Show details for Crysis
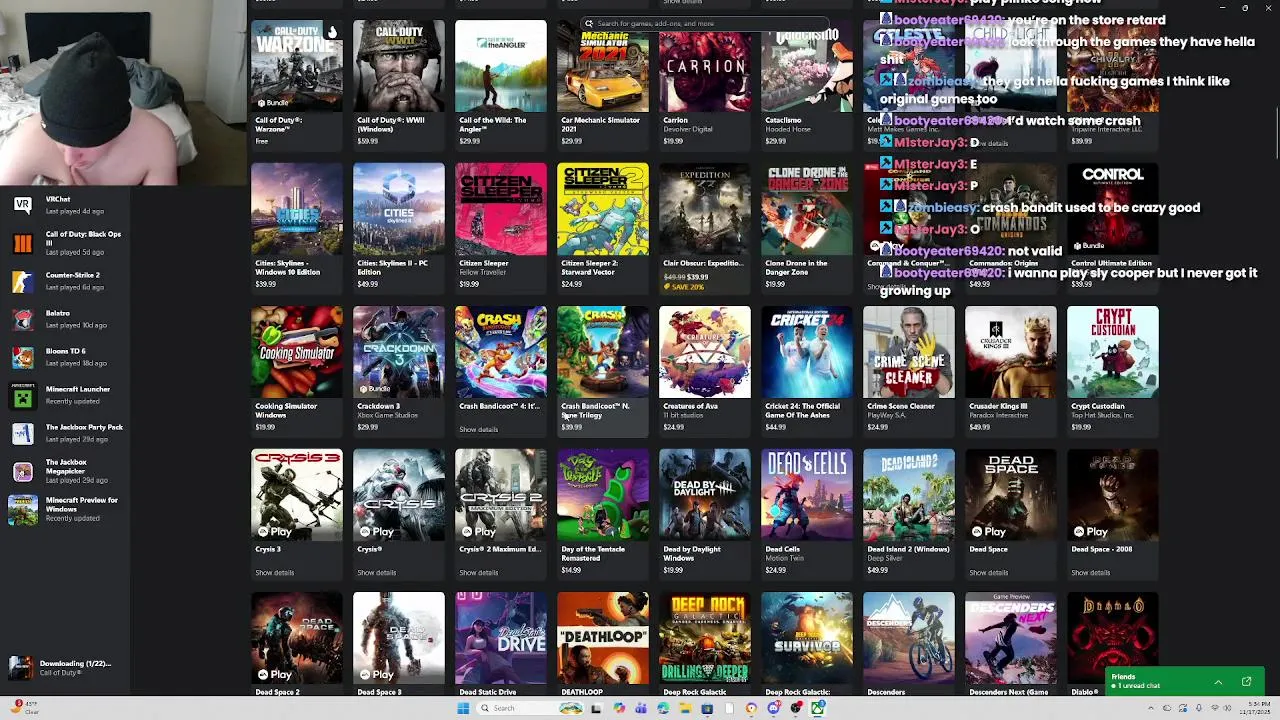This screenshot has height=720, width=1280. click(x=376, y=573)
